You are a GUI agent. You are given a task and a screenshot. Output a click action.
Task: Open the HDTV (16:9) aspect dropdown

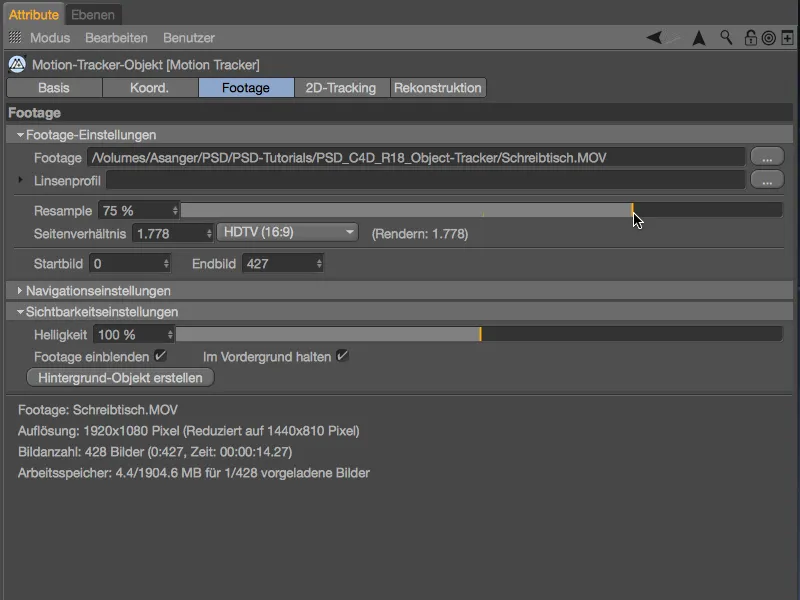(287, 233)
